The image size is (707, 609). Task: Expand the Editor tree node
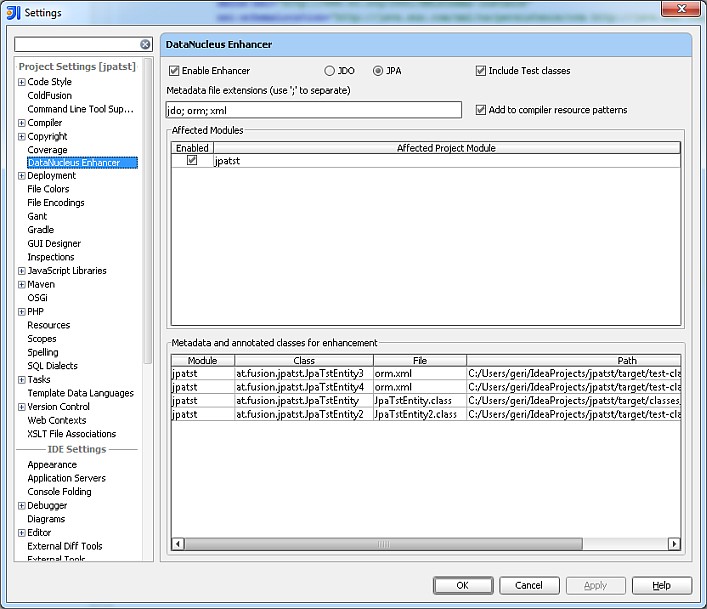pyautogui.click(x=21, y=533)
